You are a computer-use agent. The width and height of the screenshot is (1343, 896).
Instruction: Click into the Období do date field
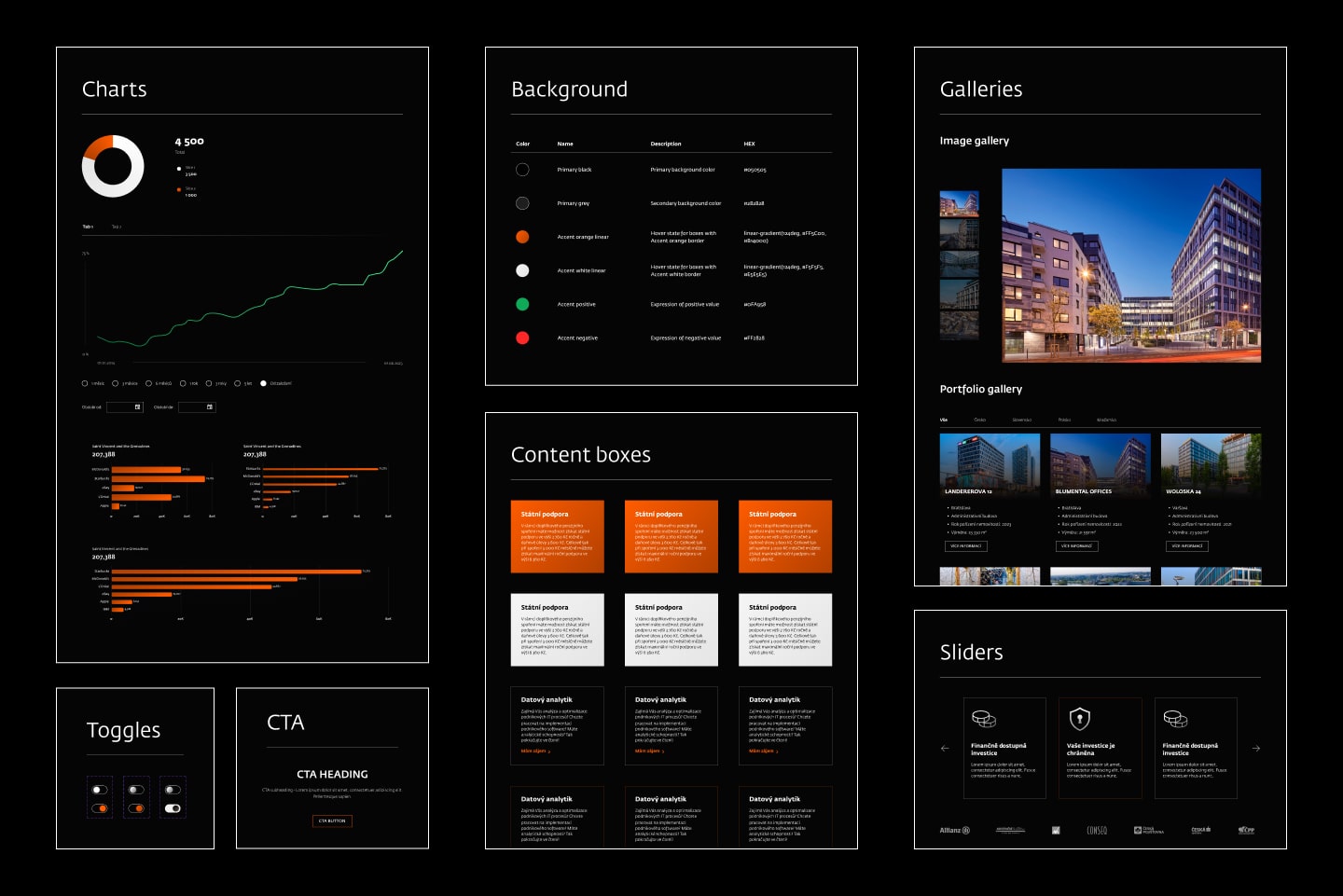point(197,407)
